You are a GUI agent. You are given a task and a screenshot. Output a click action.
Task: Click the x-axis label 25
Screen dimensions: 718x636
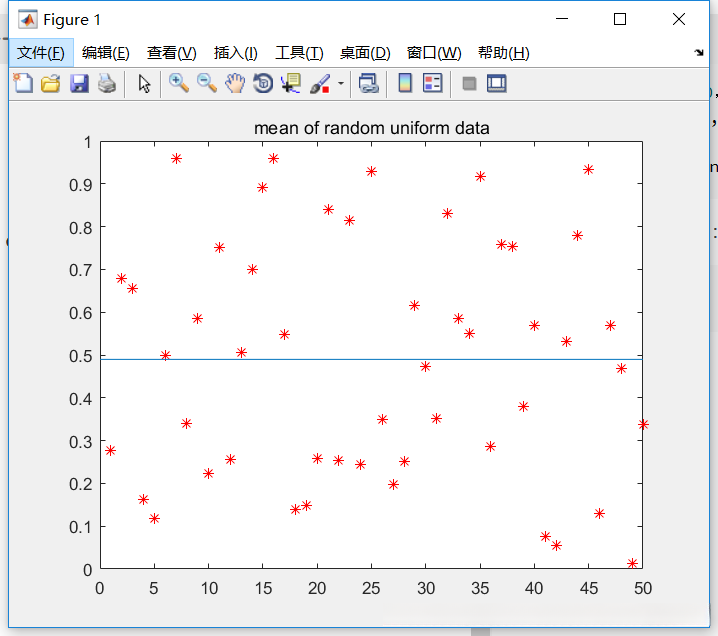pos(371,588)
